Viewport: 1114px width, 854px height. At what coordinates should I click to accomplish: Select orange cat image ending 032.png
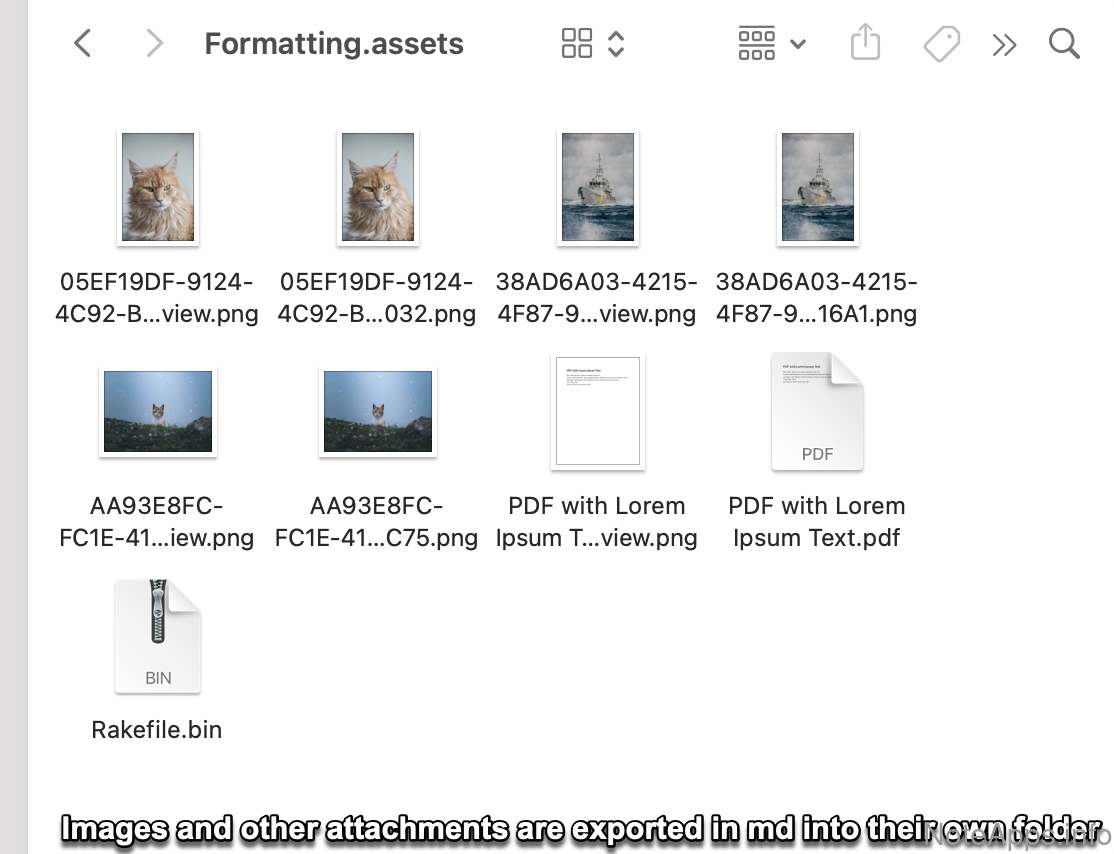coord(377,188)
